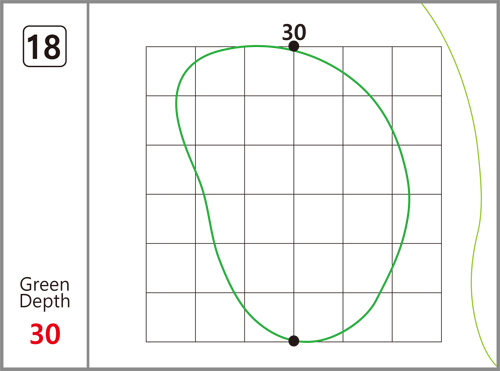Screen dimensions: 500x371
Task: Click the gray vertical divider beside the hole number
Action: tap(88, 185)
